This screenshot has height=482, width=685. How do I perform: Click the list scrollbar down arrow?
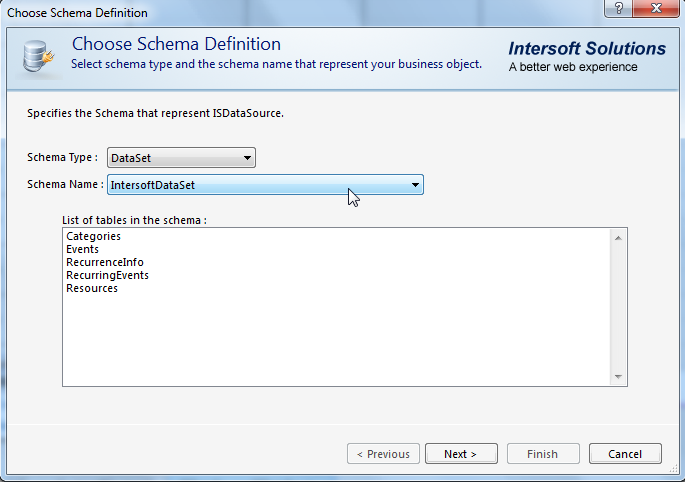click(x=618, y=376)
